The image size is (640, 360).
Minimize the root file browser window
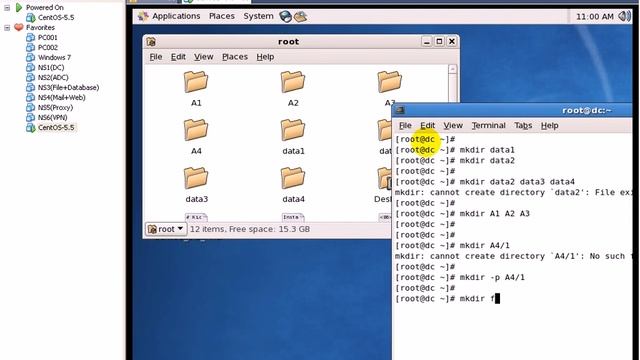(x=427, y=42)
